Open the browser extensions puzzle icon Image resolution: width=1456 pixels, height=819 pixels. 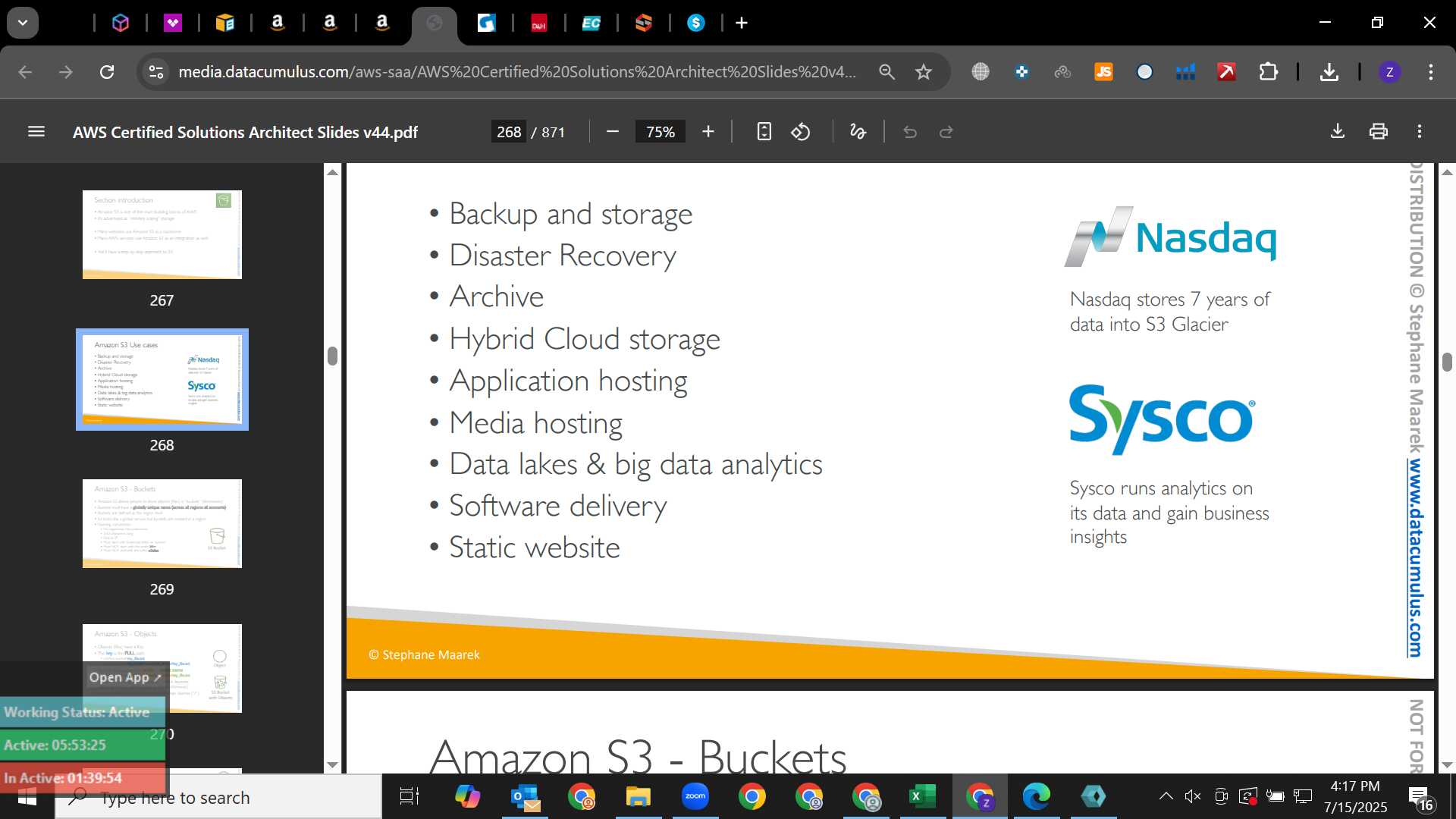pos(1268,72)
